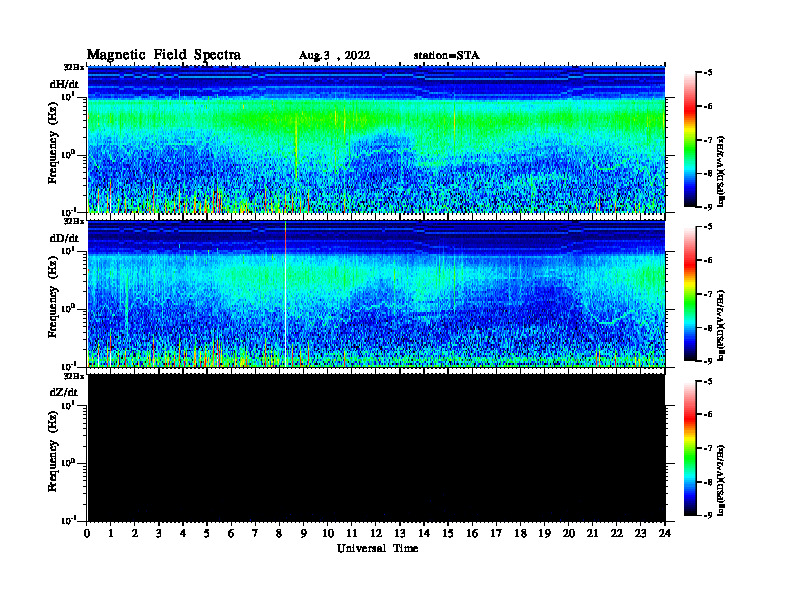This screenshot has width=792, height=612.
Task: Click the log(PSD) label beside dH/dt color bar
Action: tap(722, 170)
